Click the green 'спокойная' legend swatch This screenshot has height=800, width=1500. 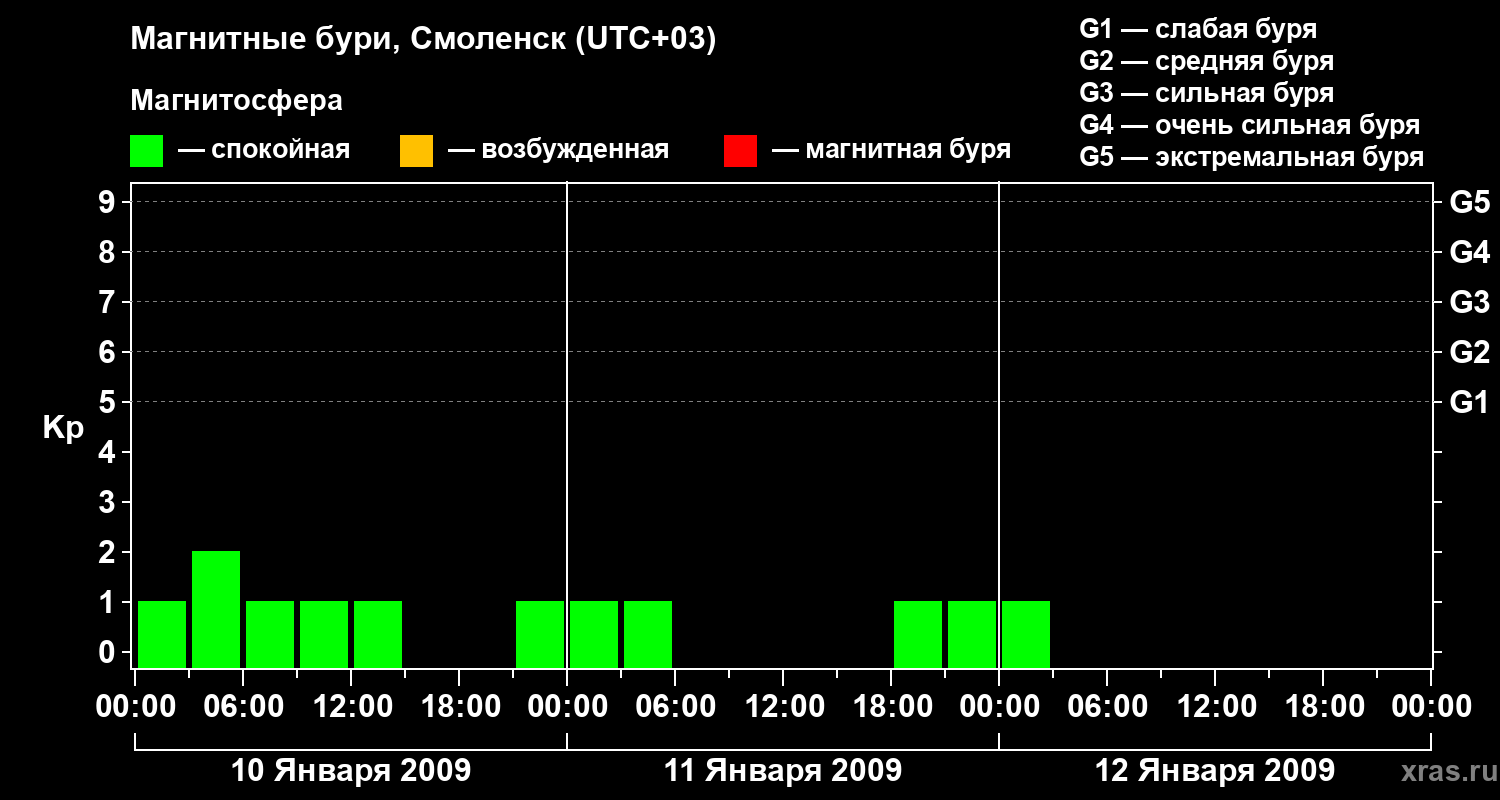pyautogui.click(x=147, y=151)
